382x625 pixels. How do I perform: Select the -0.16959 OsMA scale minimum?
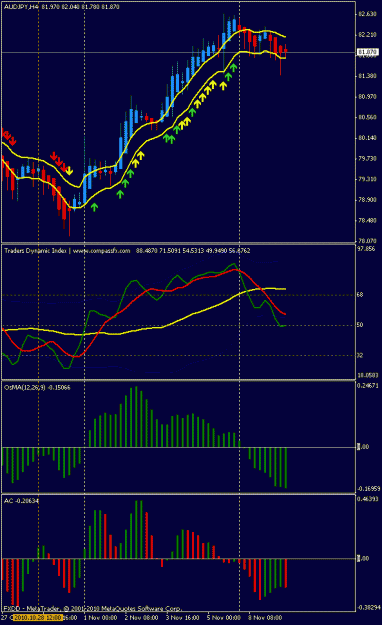tap(369, 489)
